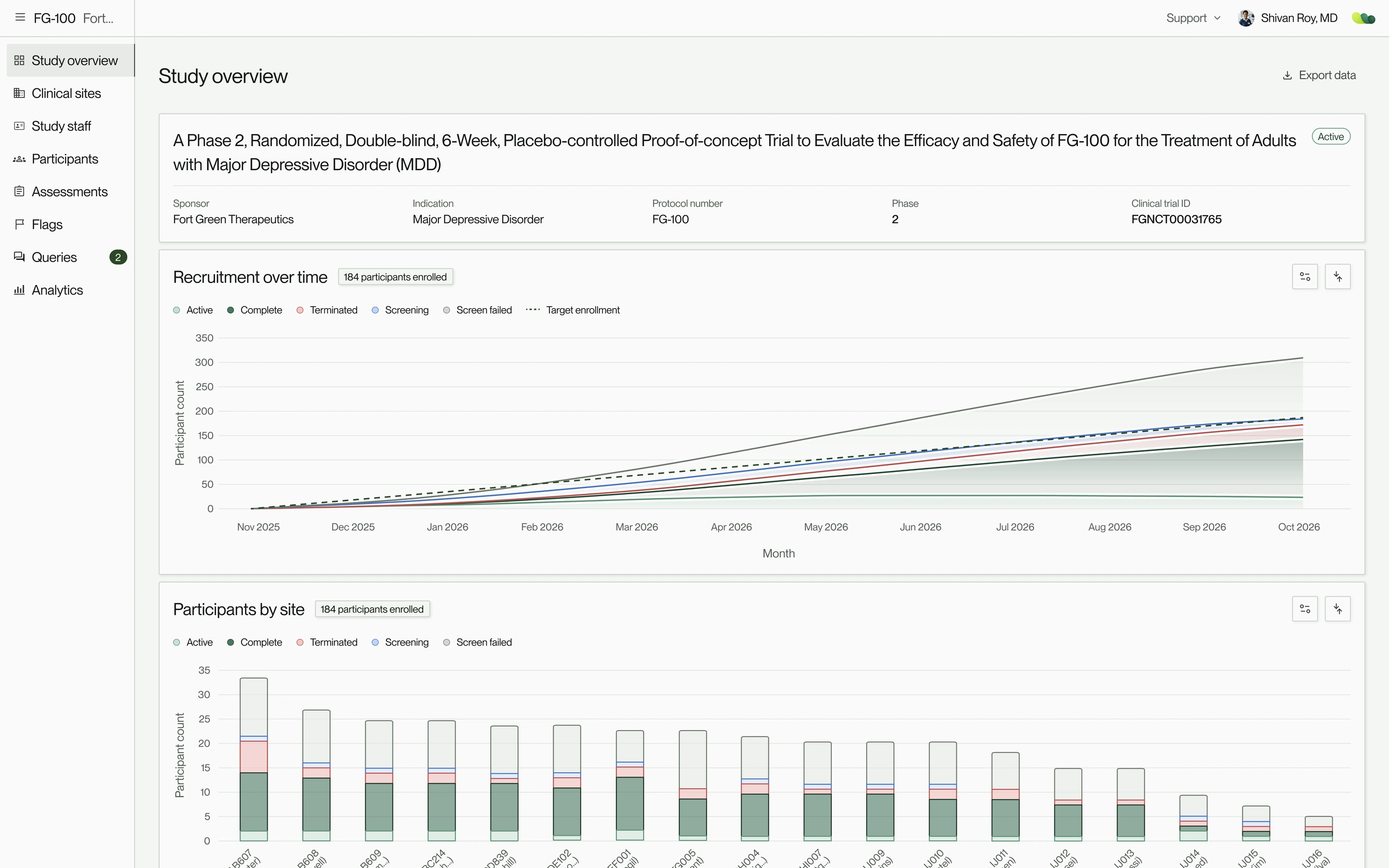Toggle Complete series in Participants by site legend

[254, 642]
